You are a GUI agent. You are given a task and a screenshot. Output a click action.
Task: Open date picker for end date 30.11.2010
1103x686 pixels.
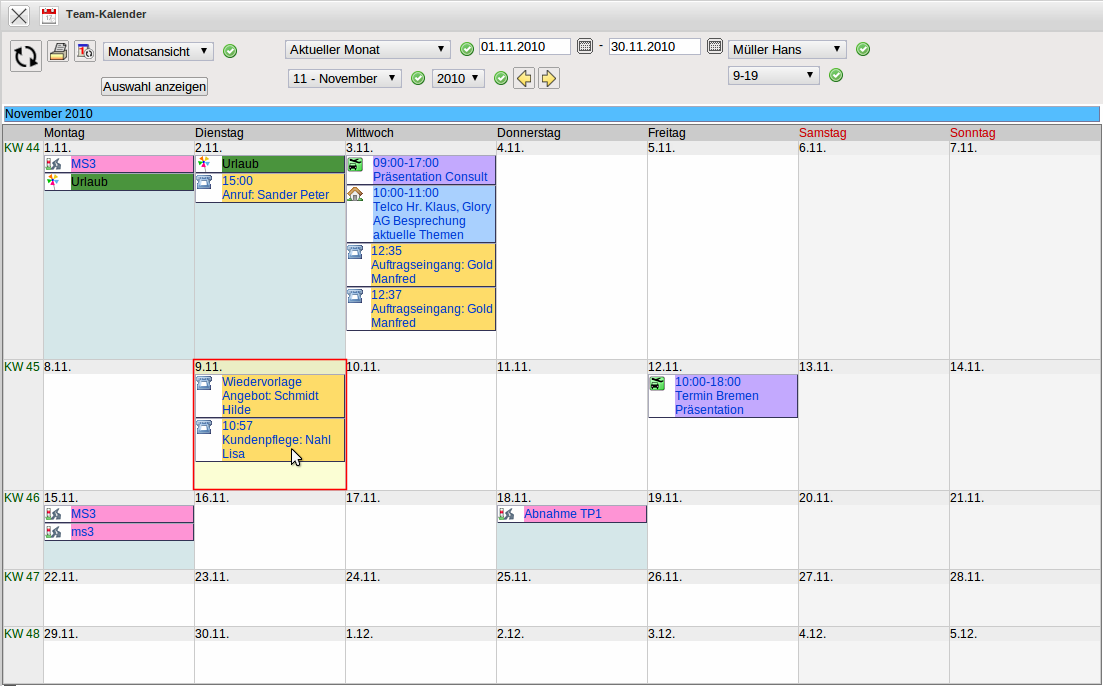[x=714, y=46]
